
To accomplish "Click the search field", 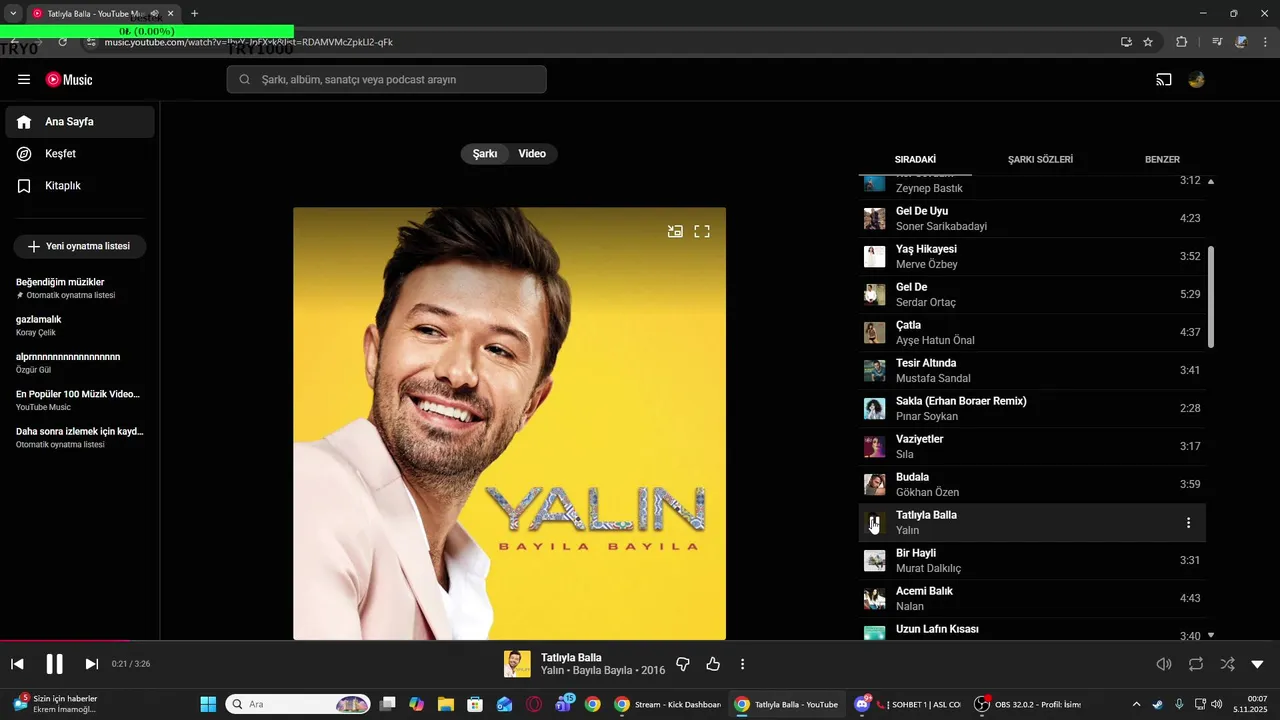I will click(386, 79).
